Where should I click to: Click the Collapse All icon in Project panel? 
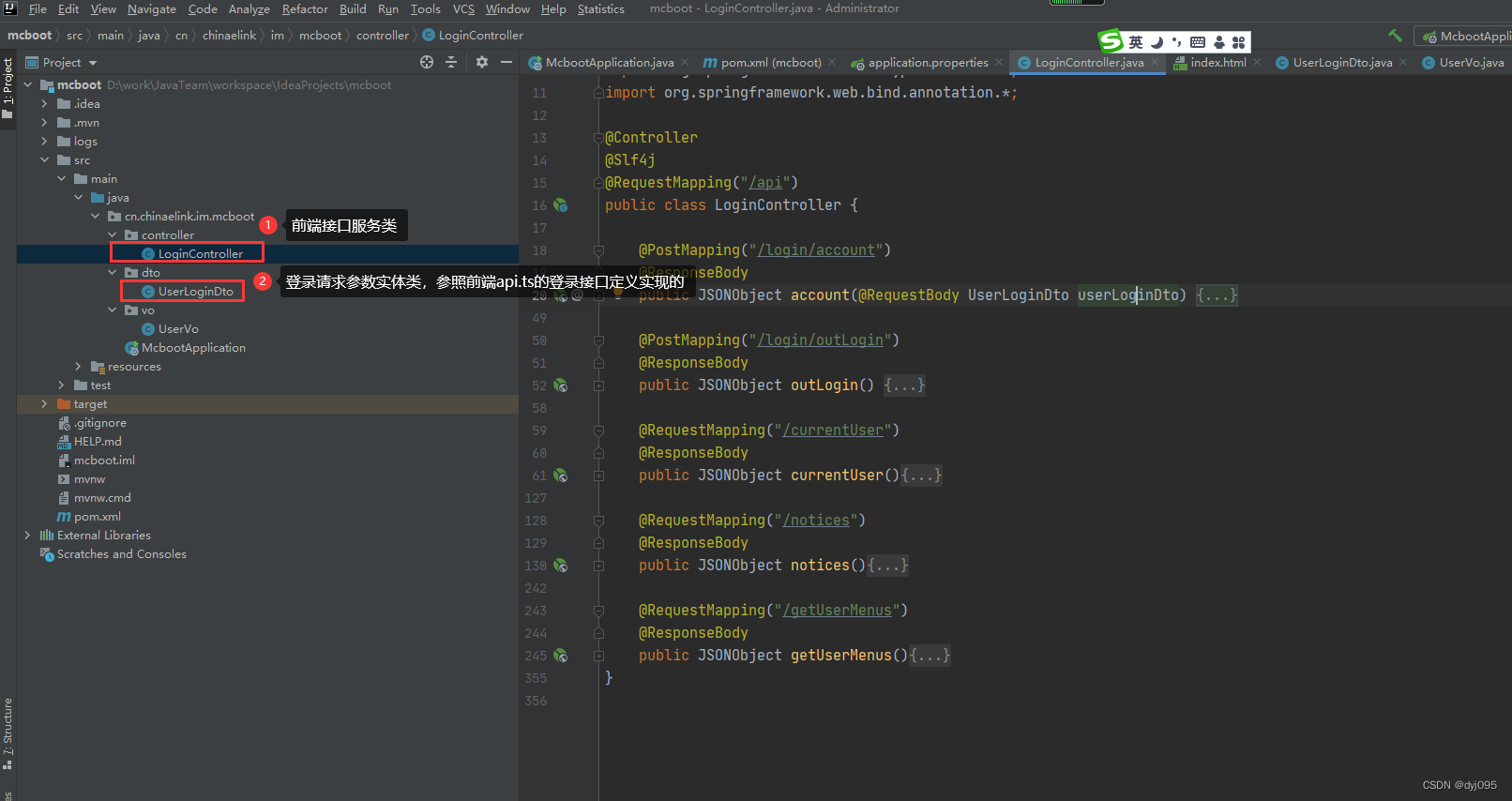(451, 62)
